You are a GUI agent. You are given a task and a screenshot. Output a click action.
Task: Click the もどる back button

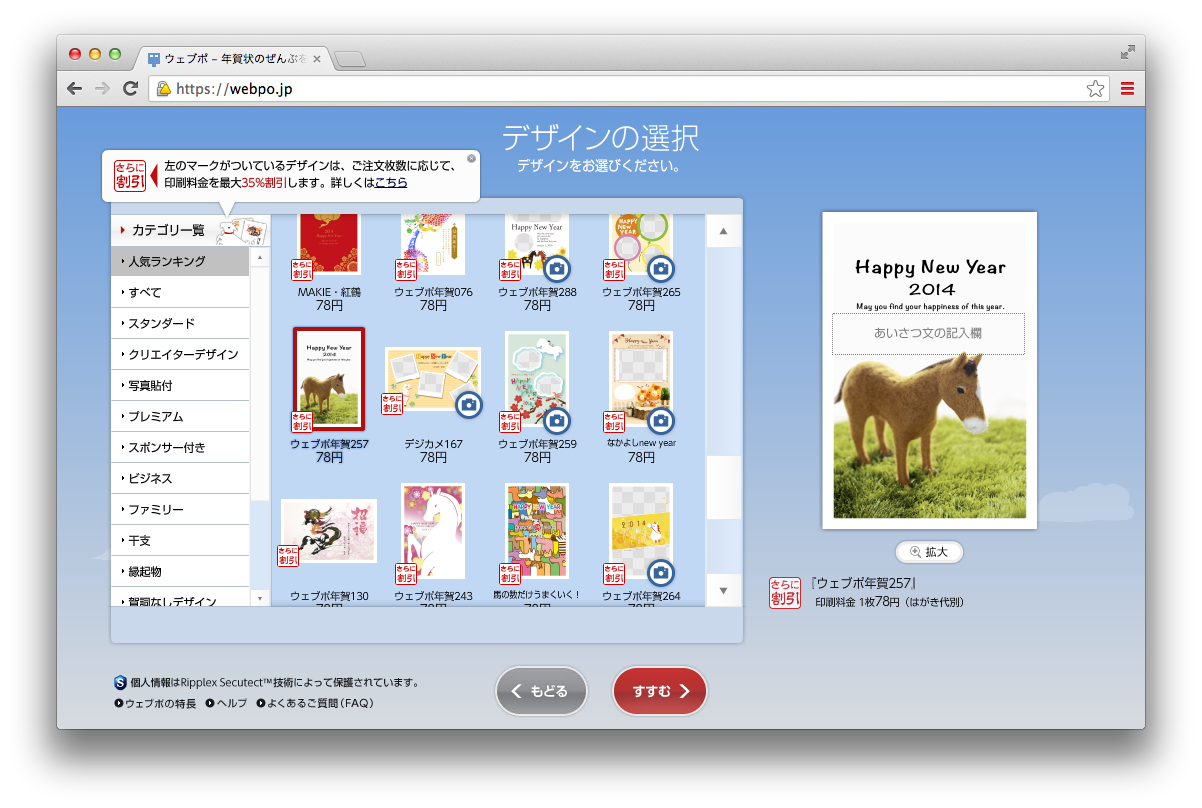pos(541,691)
